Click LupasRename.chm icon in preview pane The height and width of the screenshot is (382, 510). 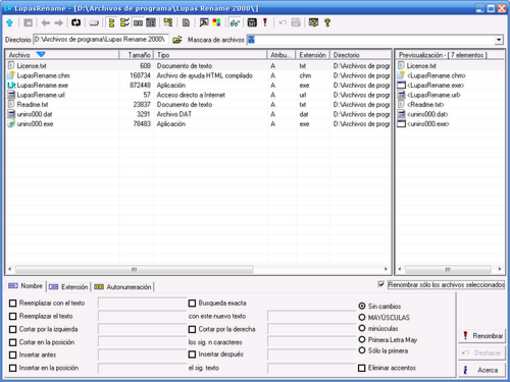(x=401, y=75)
